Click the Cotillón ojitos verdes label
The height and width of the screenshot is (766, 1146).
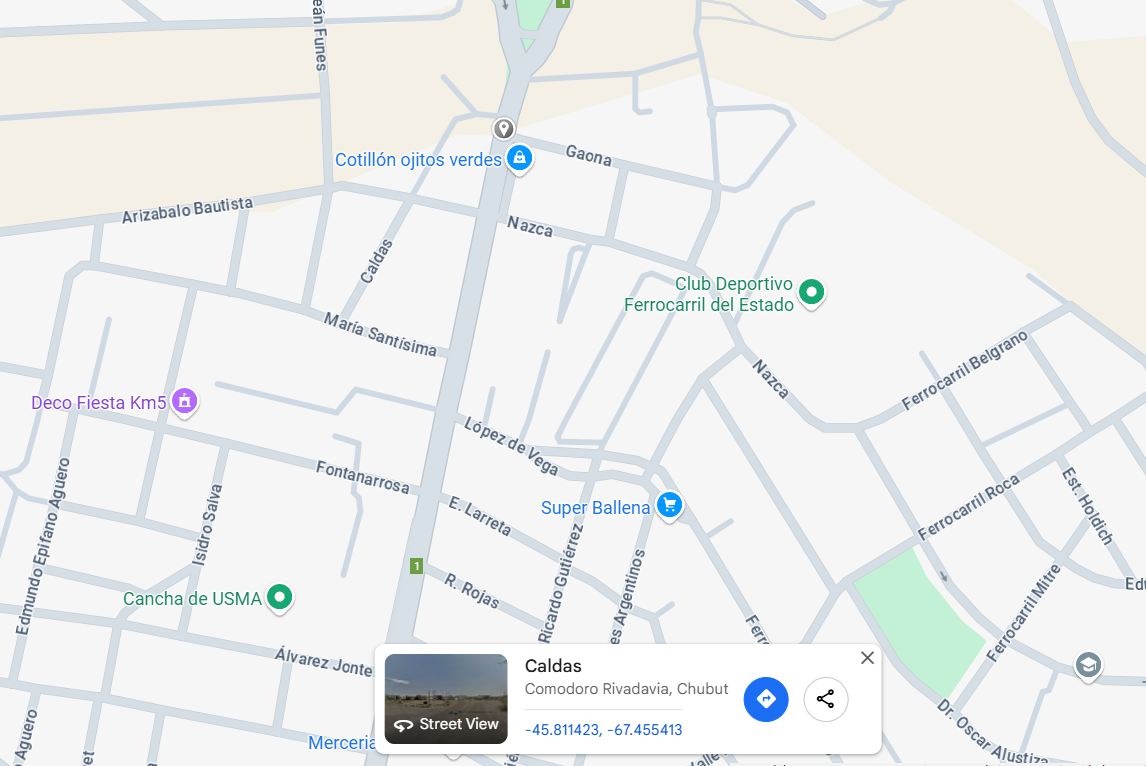[x=418, y=159]
